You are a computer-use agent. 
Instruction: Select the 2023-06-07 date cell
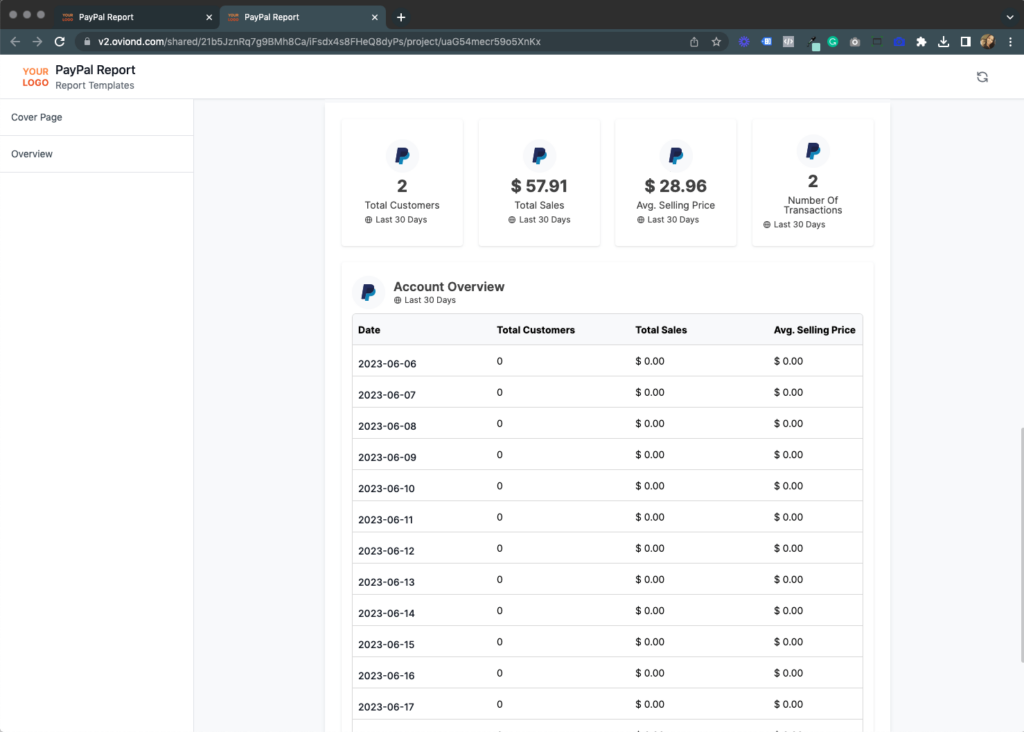click(x=387, y=395)
